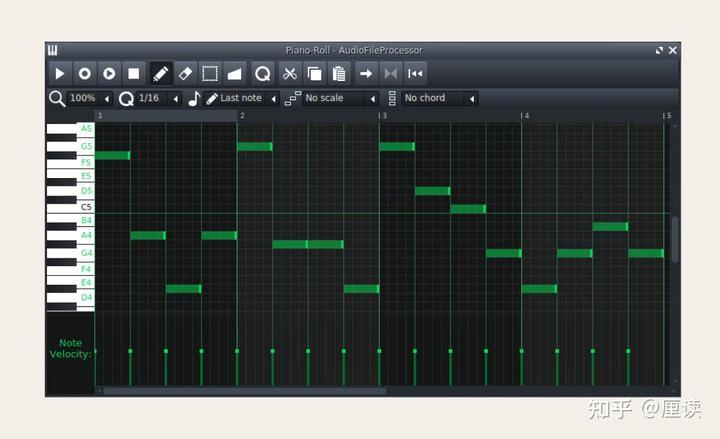Copy selected notes icon

click(315, 73)
